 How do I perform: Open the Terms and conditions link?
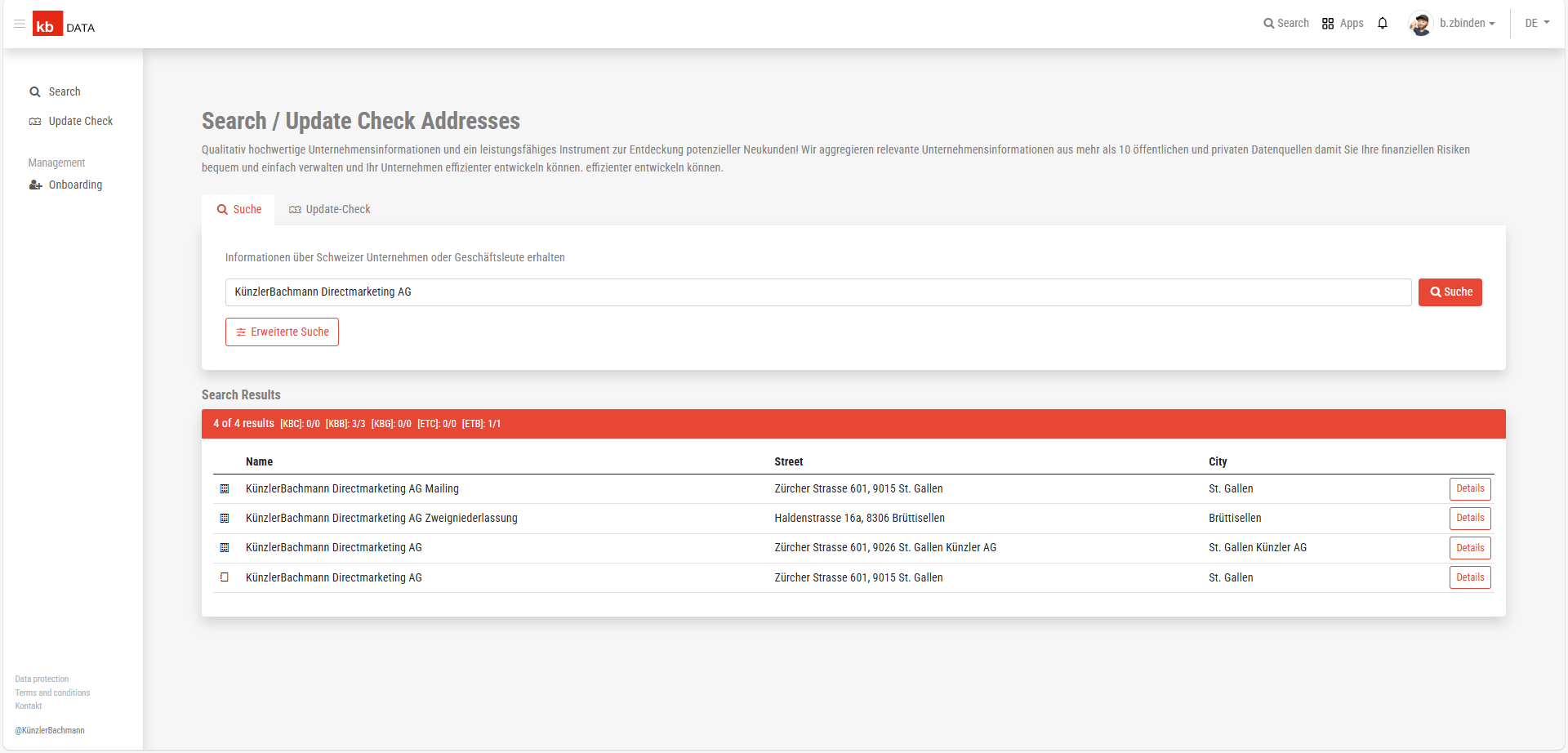point(52,693)
